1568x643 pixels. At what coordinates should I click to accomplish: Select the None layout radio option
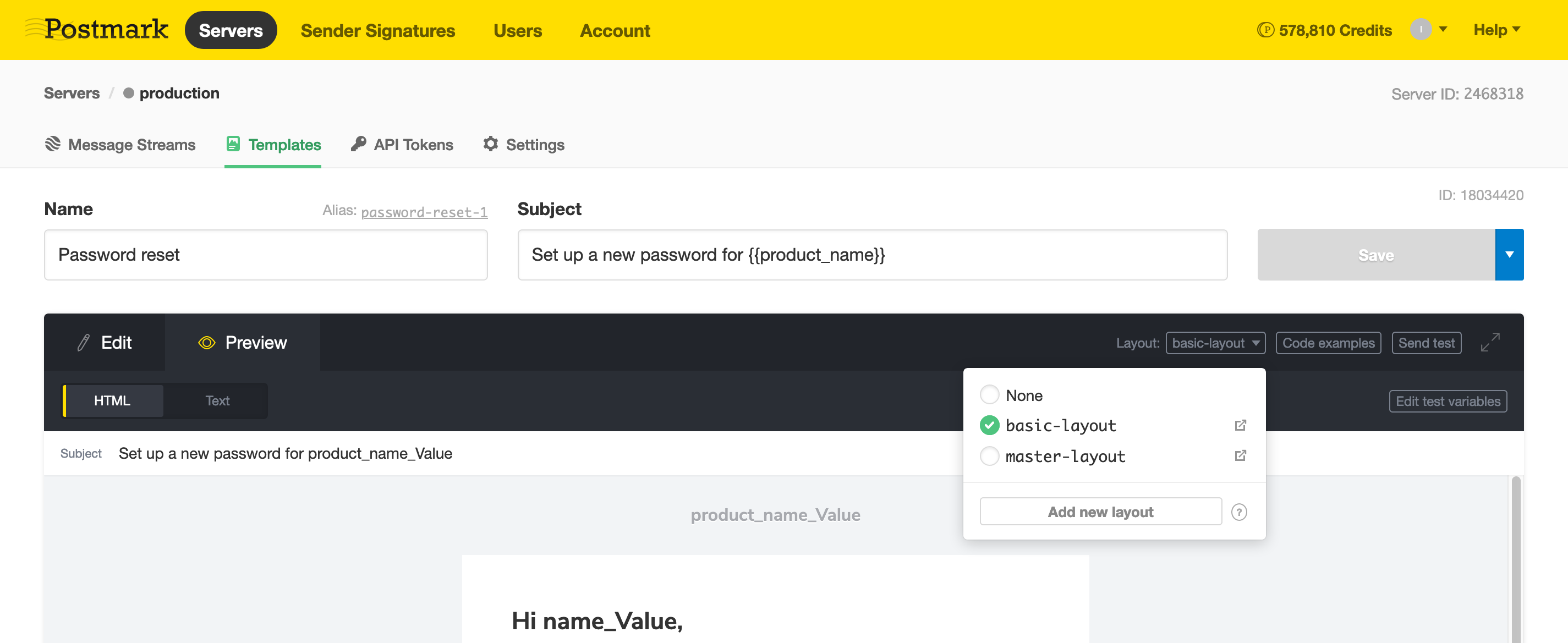pos(989,395)
